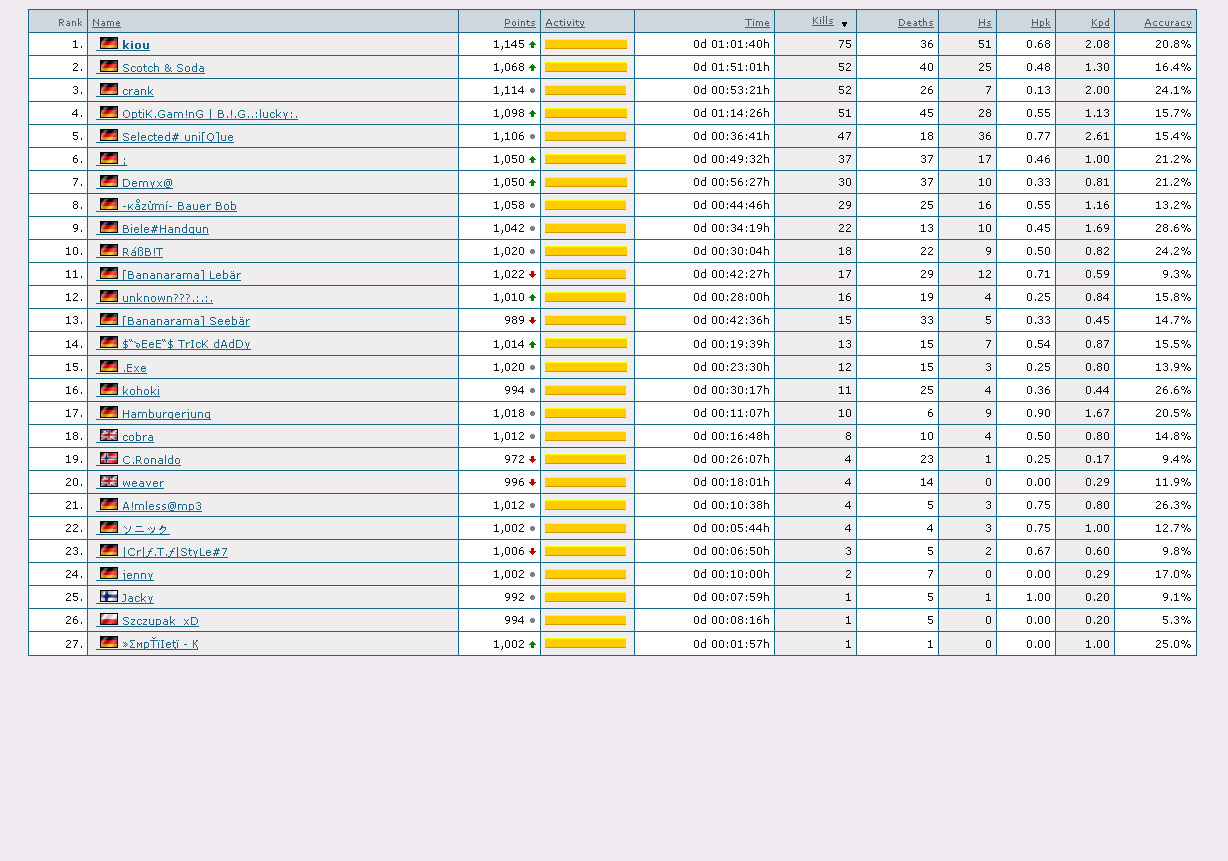This screenshot has width=1228, height=861.
Task: Click the Finnish flag next to Jacky
Action: point(109,596)
